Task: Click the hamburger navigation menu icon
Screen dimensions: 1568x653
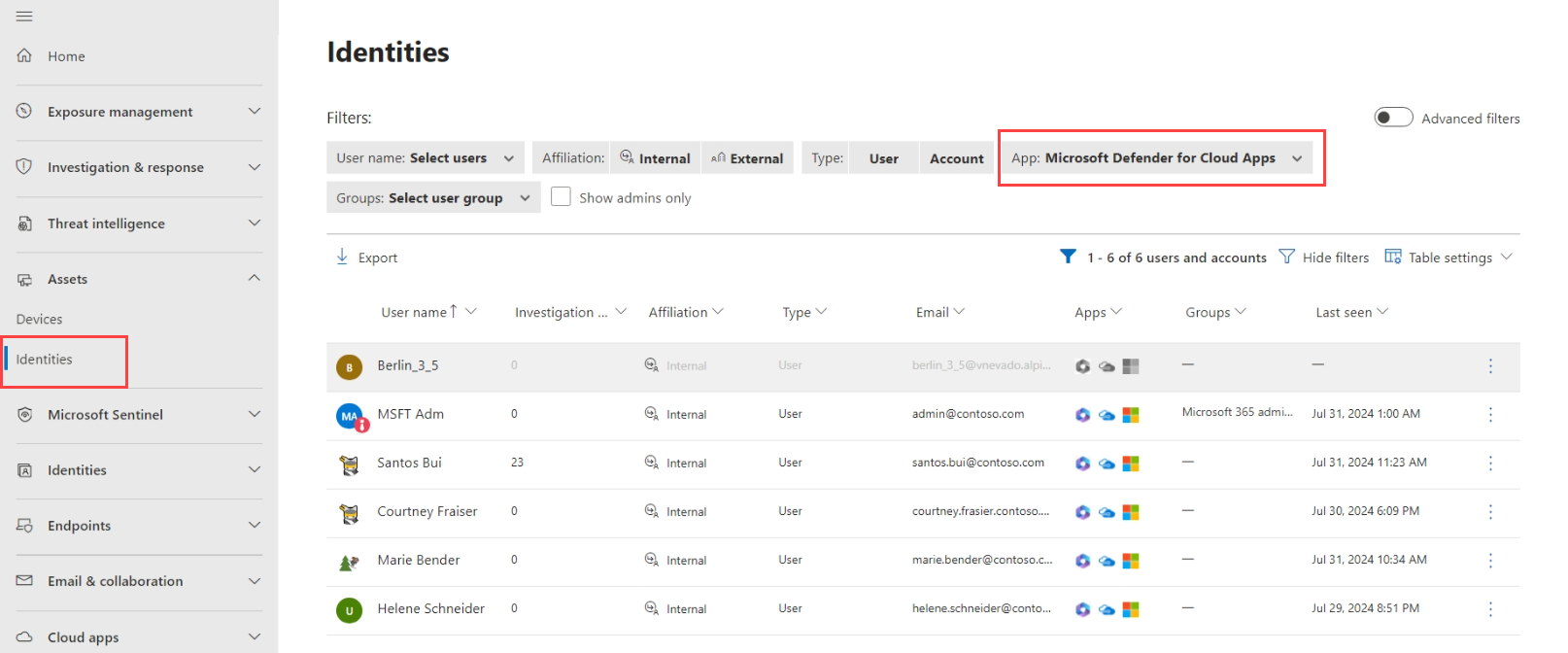Action: tap(24, 17)
